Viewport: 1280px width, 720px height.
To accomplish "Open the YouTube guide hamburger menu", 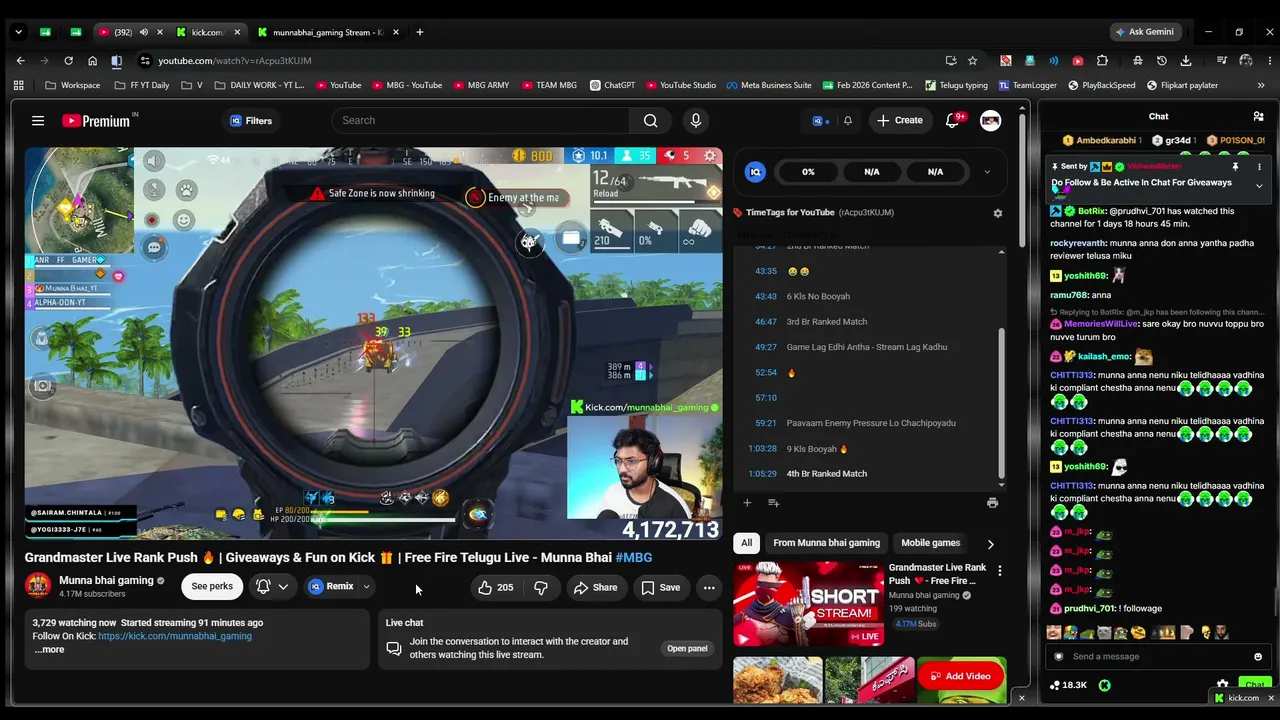I will 38,121.
